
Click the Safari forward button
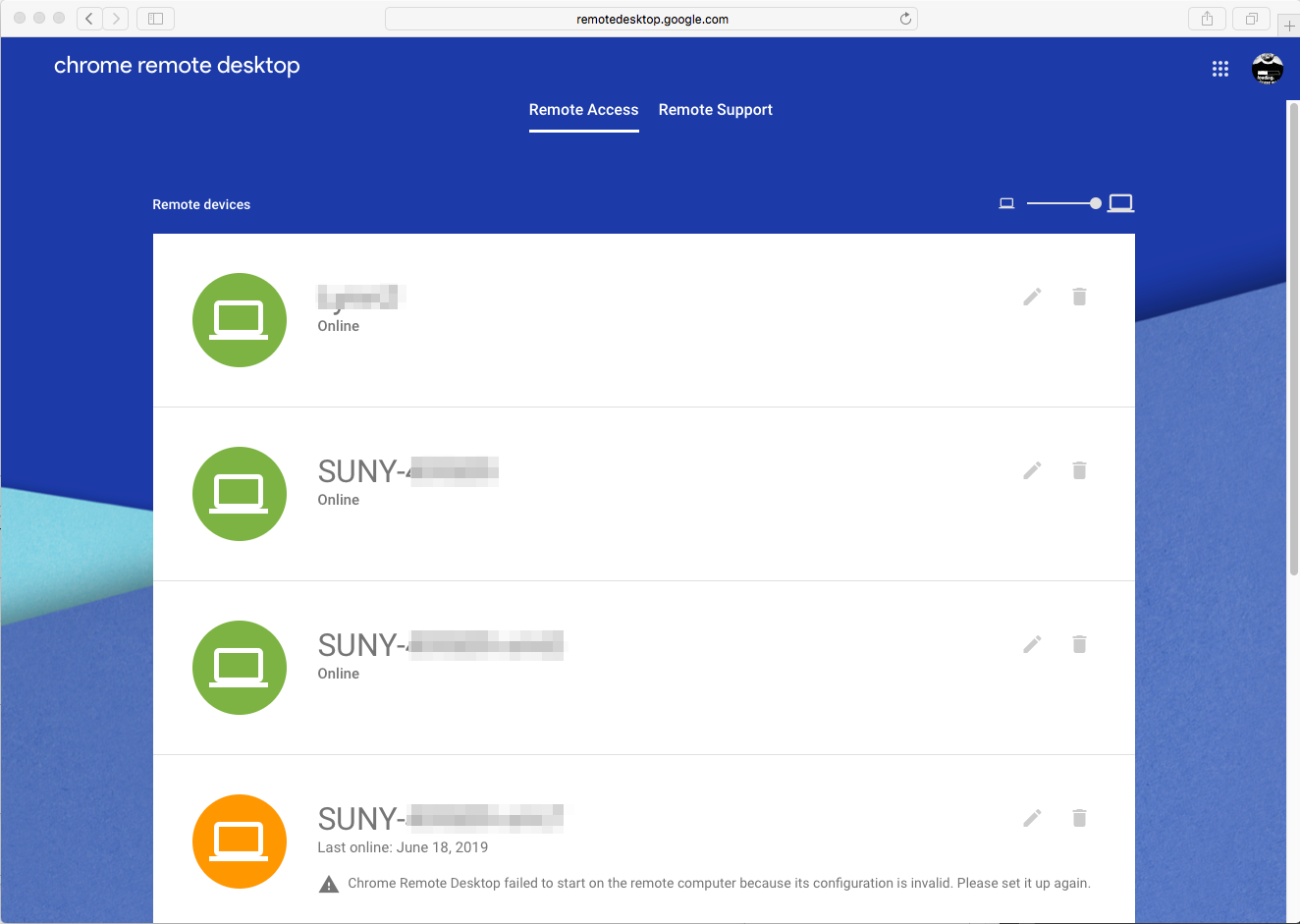116,18
